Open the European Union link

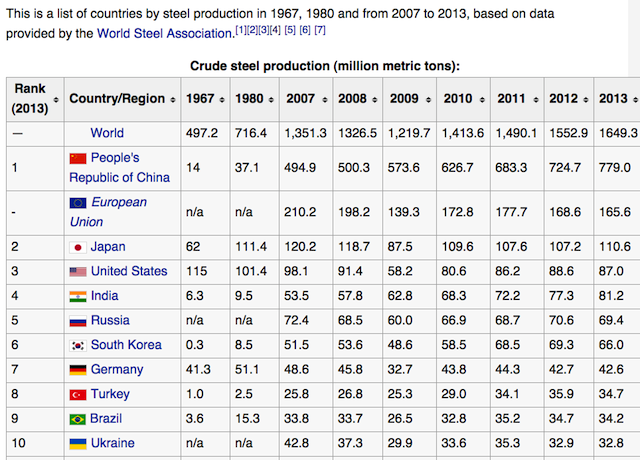click(x=108, y=212)
